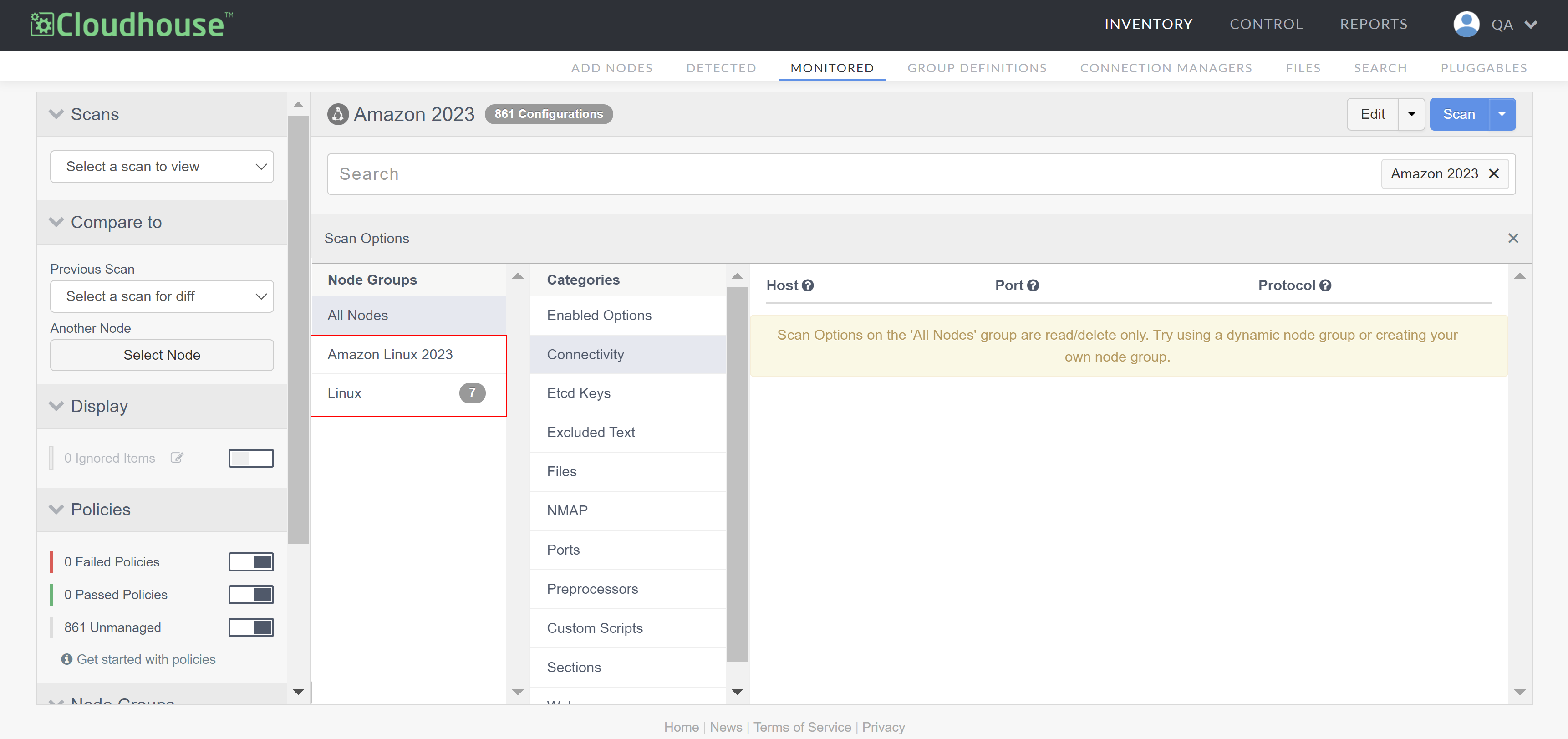Select the Custom Scripts category

click(628, 628)
